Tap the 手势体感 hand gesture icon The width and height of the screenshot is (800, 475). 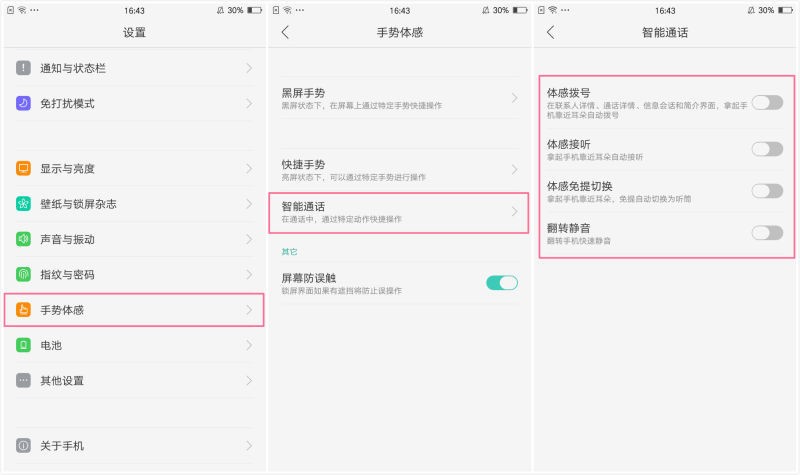point(23,310)
